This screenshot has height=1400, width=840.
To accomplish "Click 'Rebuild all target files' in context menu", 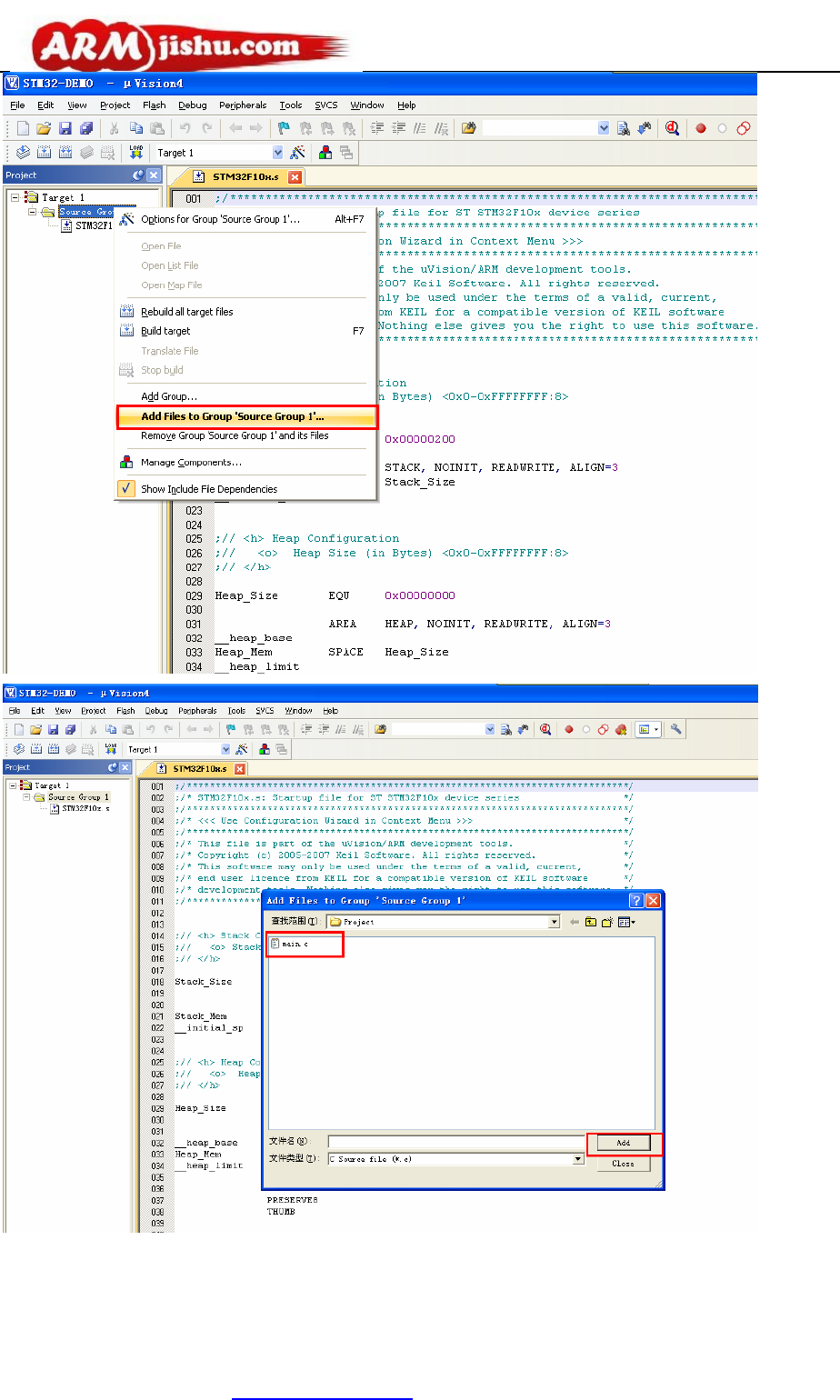I will coord(246,312).
